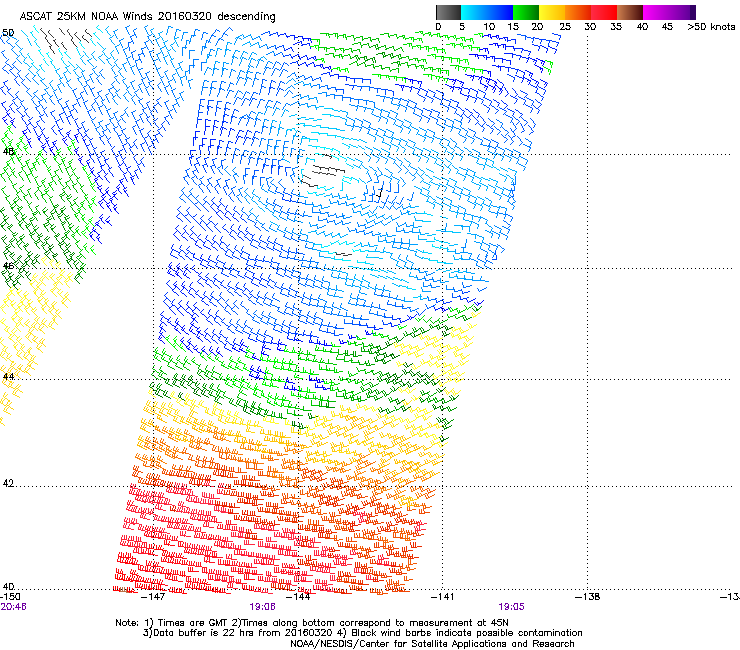Click the NOAA/NESDIS credit line
This screenshot has width=740, height=650.
click(432, 644)
